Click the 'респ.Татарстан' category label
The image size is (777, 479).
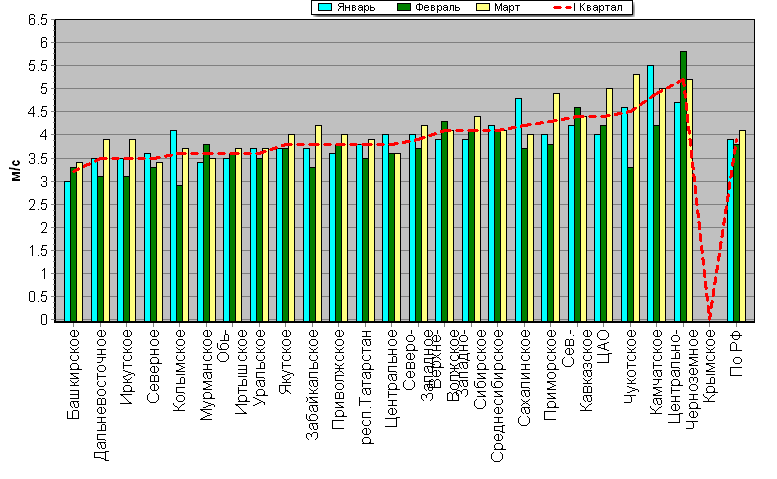(366, 386)
